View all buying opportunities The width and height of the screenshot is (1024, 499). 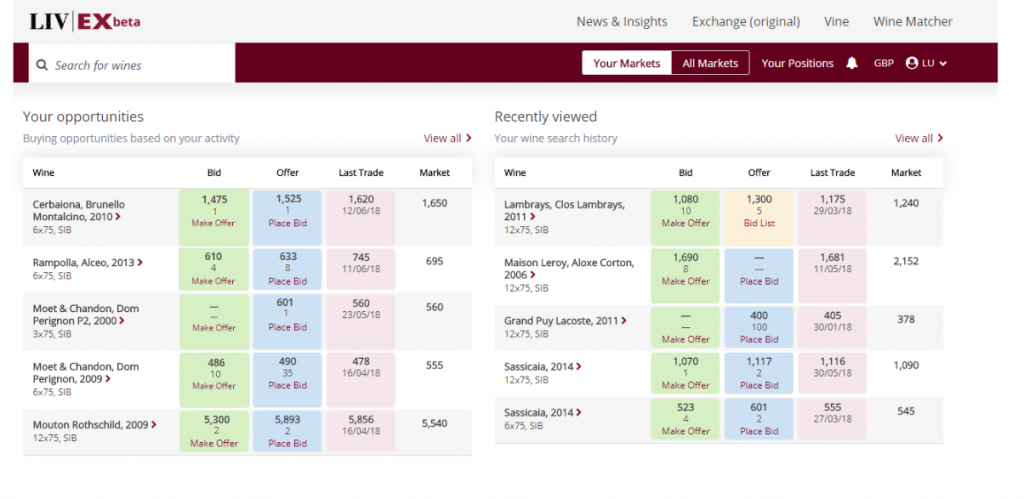coord(447,138)
